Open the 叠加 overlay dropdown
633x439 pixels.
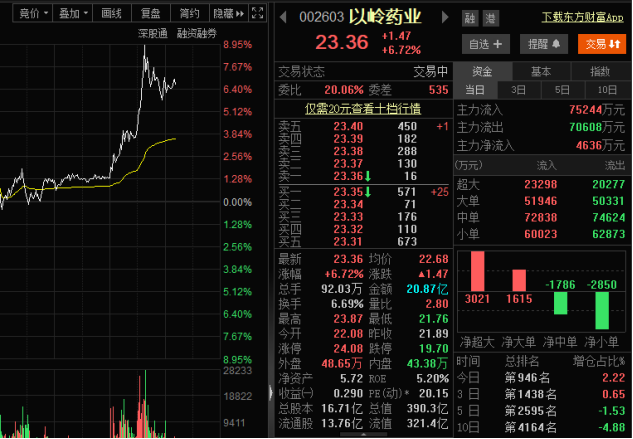point(73,13)
